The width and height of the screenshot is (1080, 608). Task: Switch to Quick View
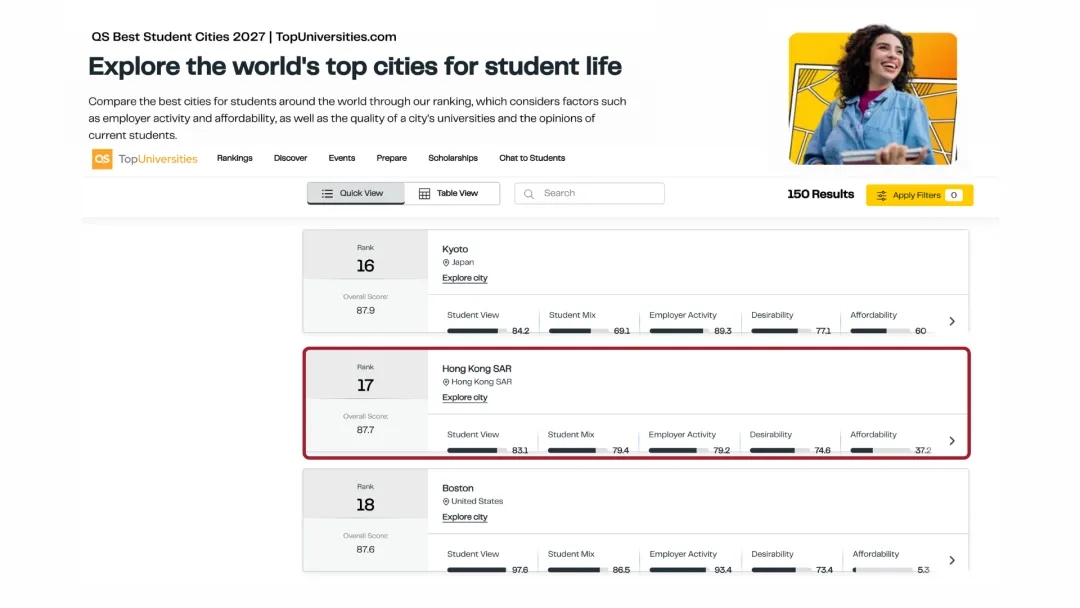(x=355, y=193)
